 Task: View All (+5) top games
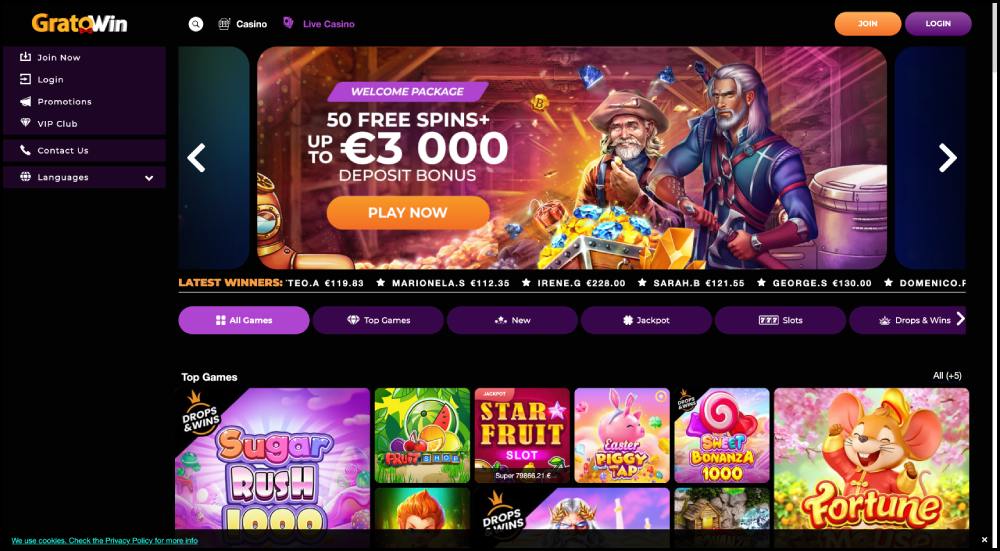tap(947, 376)
